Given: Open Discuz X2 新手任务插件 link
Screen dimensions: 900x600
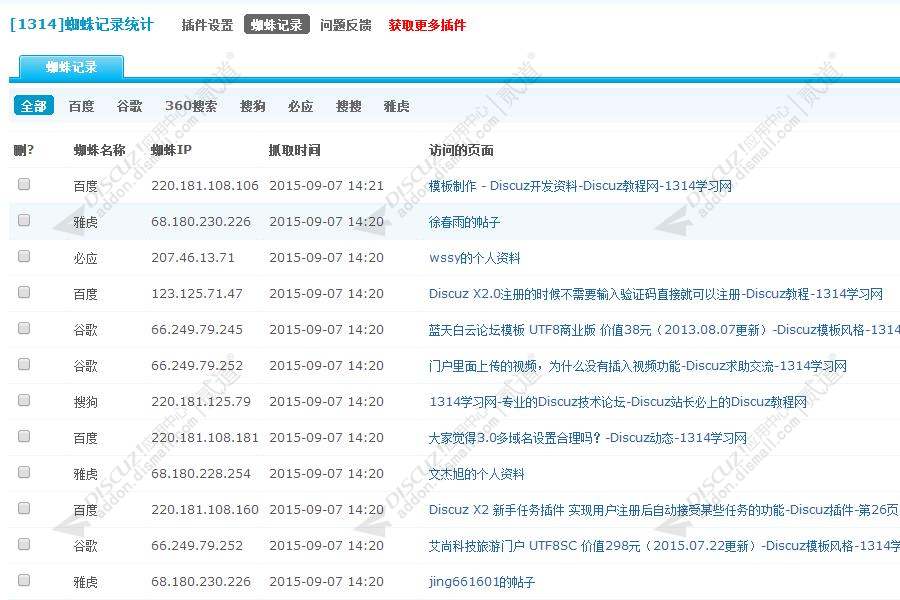Looking at the screenshot, I should (x=664, y=510).
